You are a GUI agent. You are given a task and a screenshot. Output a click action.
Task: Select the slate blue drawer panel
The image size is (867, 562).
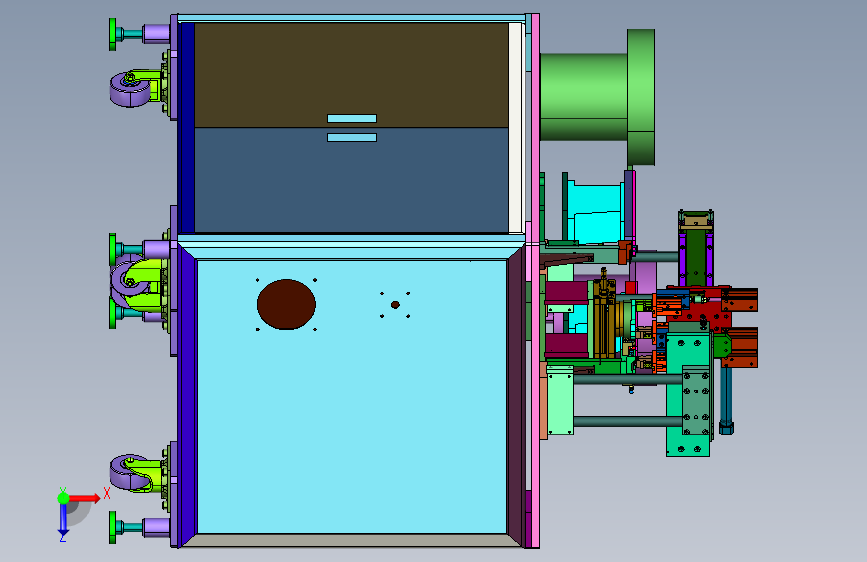pos(351,180)
